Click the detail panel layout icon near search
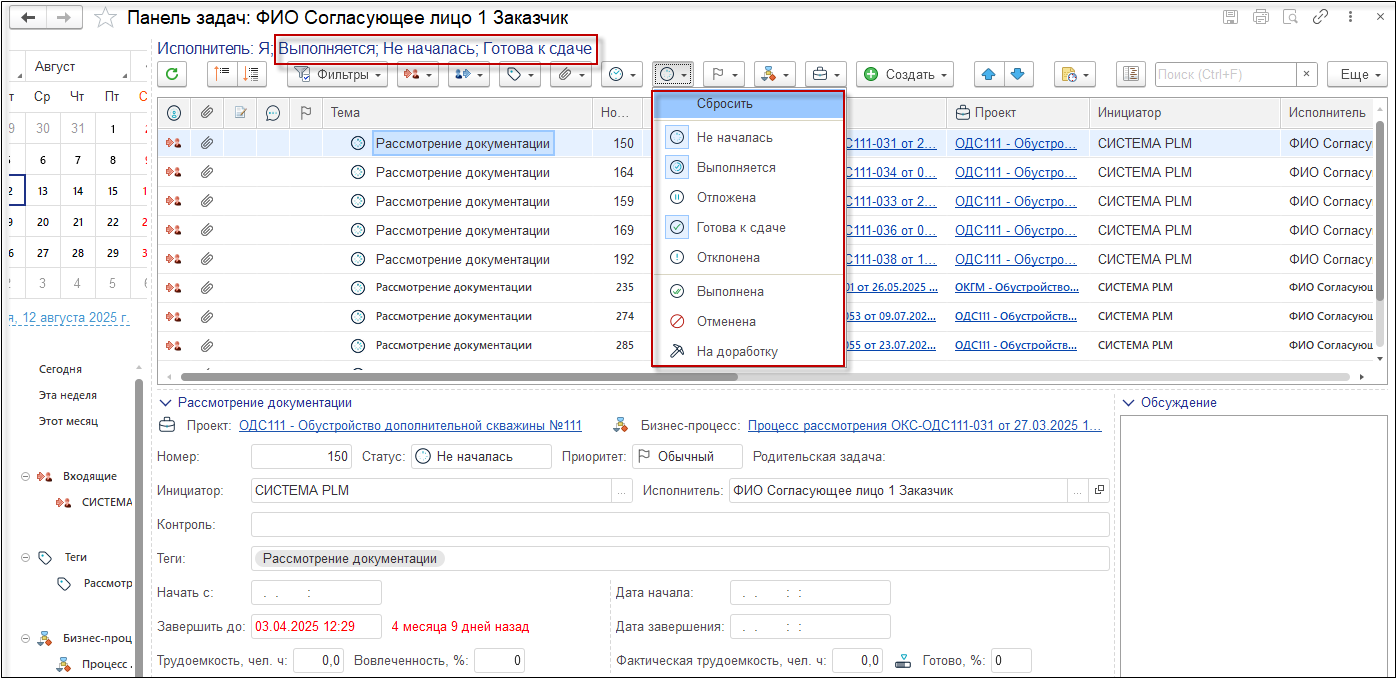Viewport: 1396px width, 678px height. pos(1131,75)
